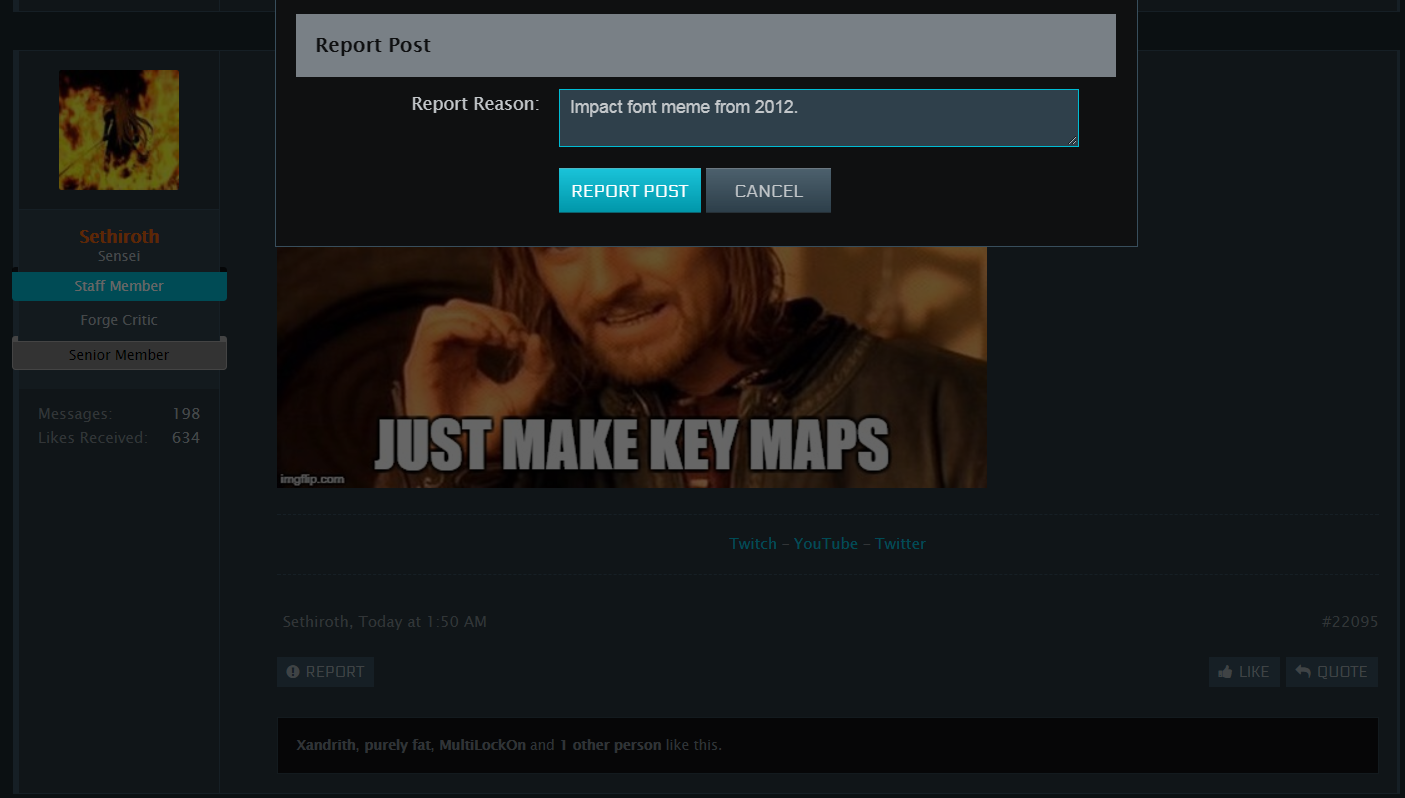
Task: Open Xandrith's profile from the likes list
Action: (x=326, y=745)
